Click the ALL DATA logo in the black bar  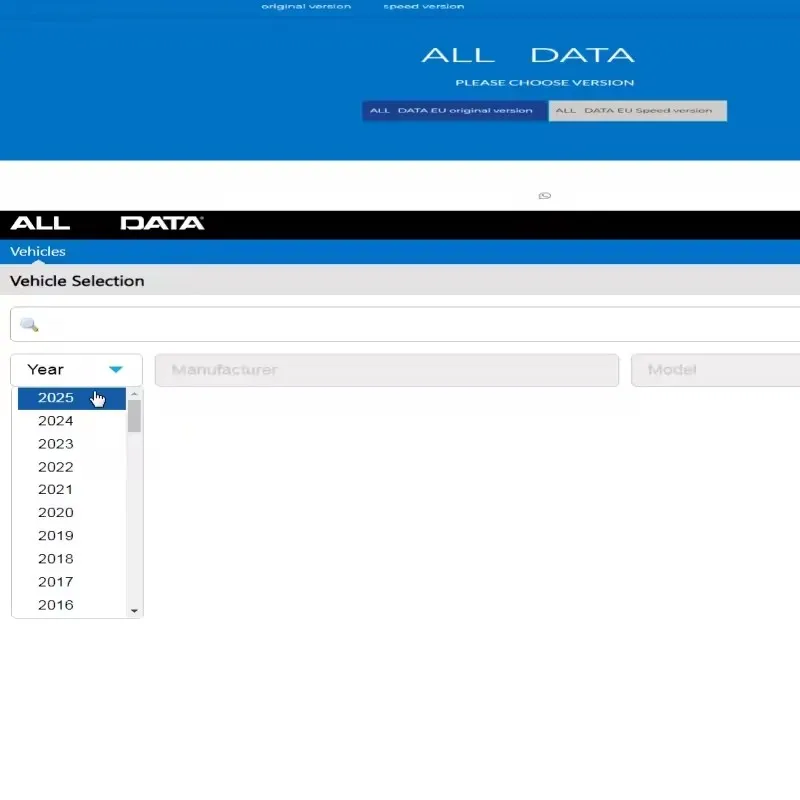tap(107, 223)
